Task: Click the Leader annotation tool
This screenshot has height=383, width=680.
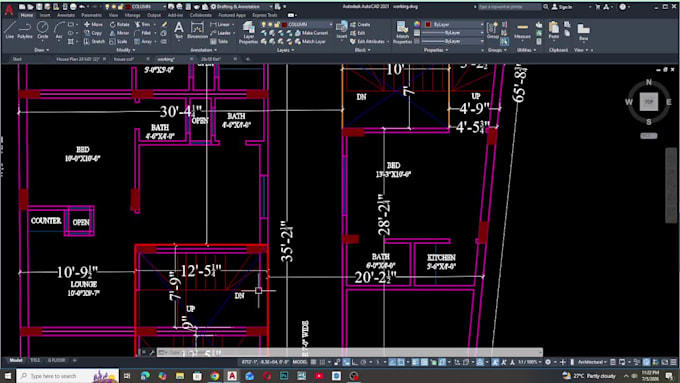Action: pyautogui.click(x=221, y=33)
